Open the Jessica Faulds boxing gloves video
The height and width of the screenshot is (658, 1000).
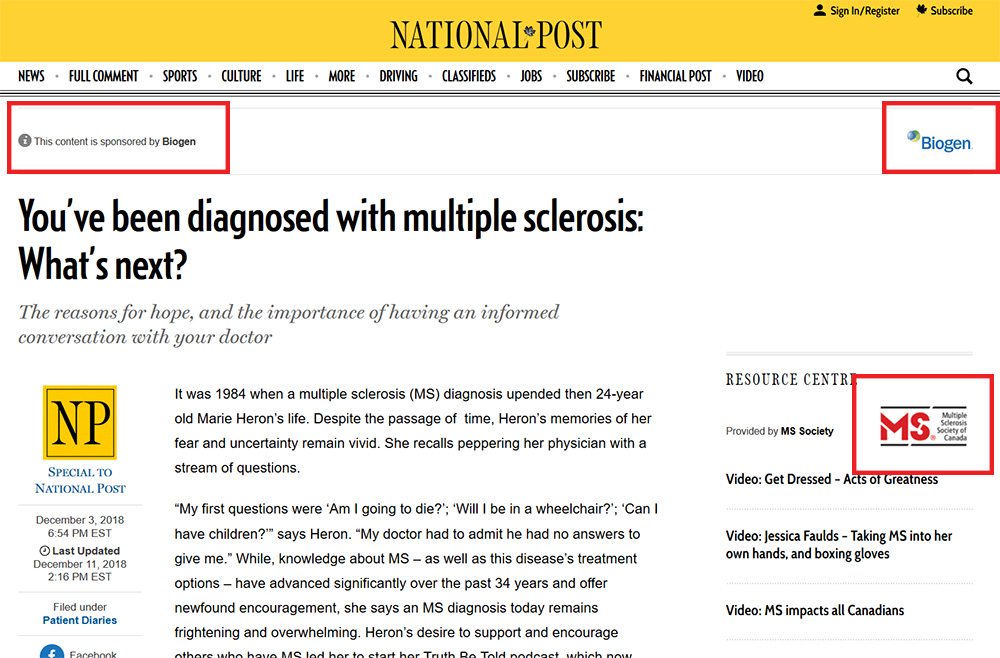click(839, 545)
